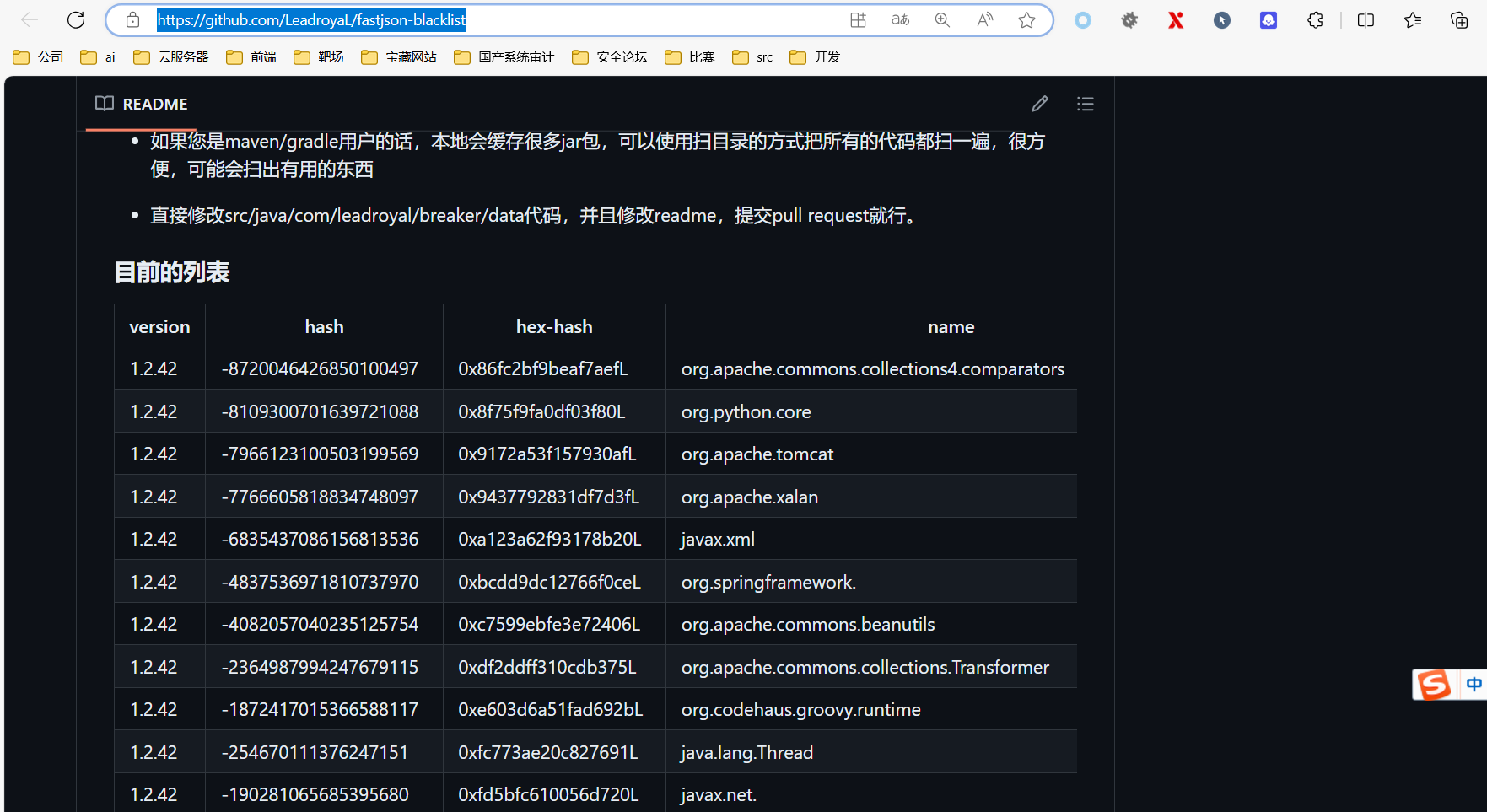Open README outline list icon
This screenshot has width=1487, height=812.
coord(1086,104)
